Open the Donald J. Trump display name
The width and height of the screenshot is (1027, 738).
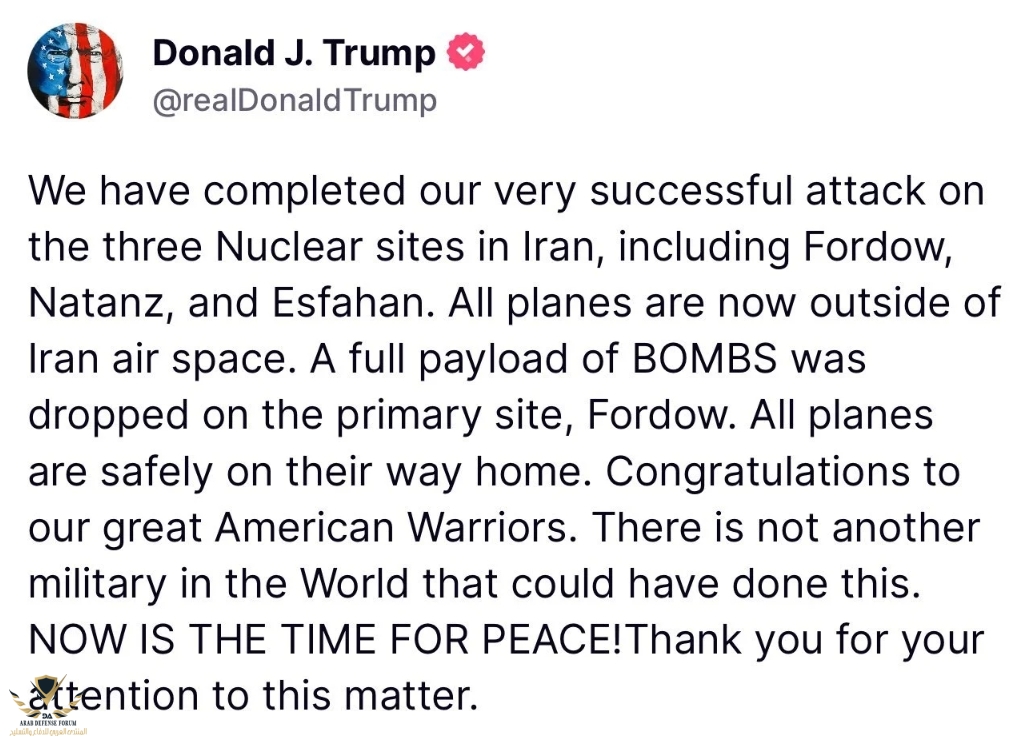(x=294, y=54)
